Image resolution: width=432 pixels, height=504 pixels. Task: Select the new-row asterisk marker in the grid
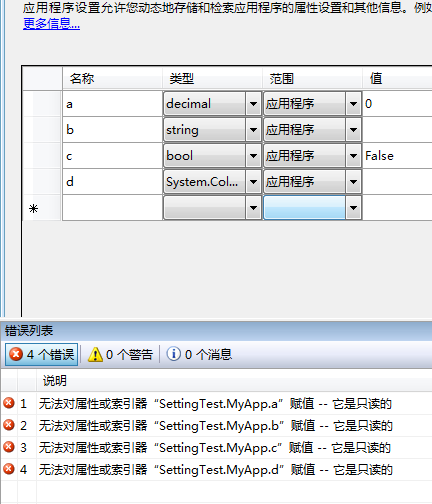tap(33, 208)
